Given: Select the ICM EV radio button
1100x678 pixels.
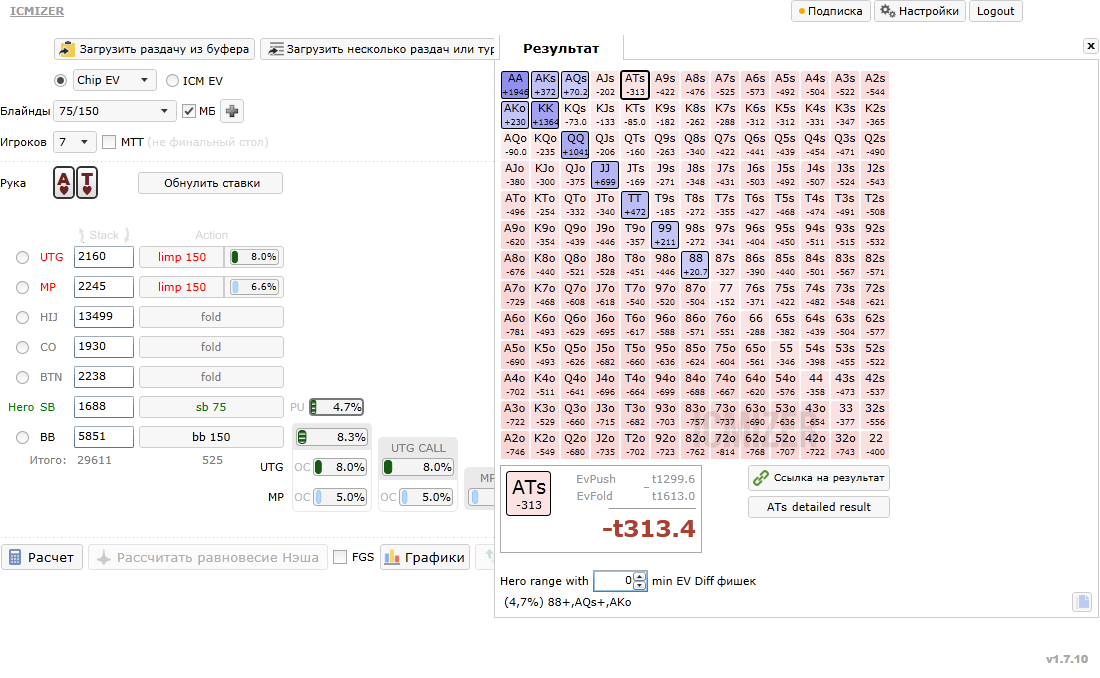Looking at the screenshot, I should [x=172, y=81].
